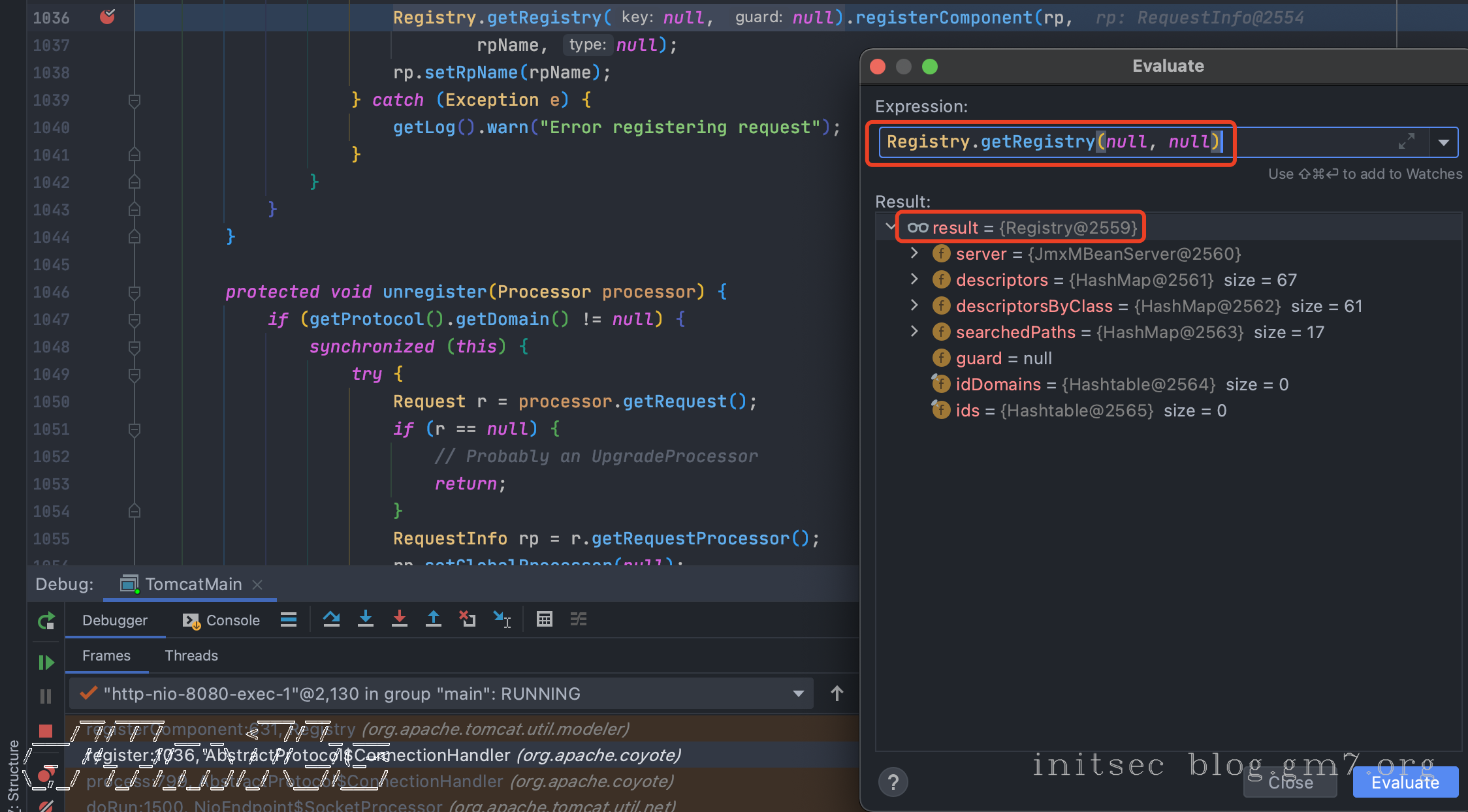
Task: Toggle fold marker at line 1046
Action: (135, 292)
